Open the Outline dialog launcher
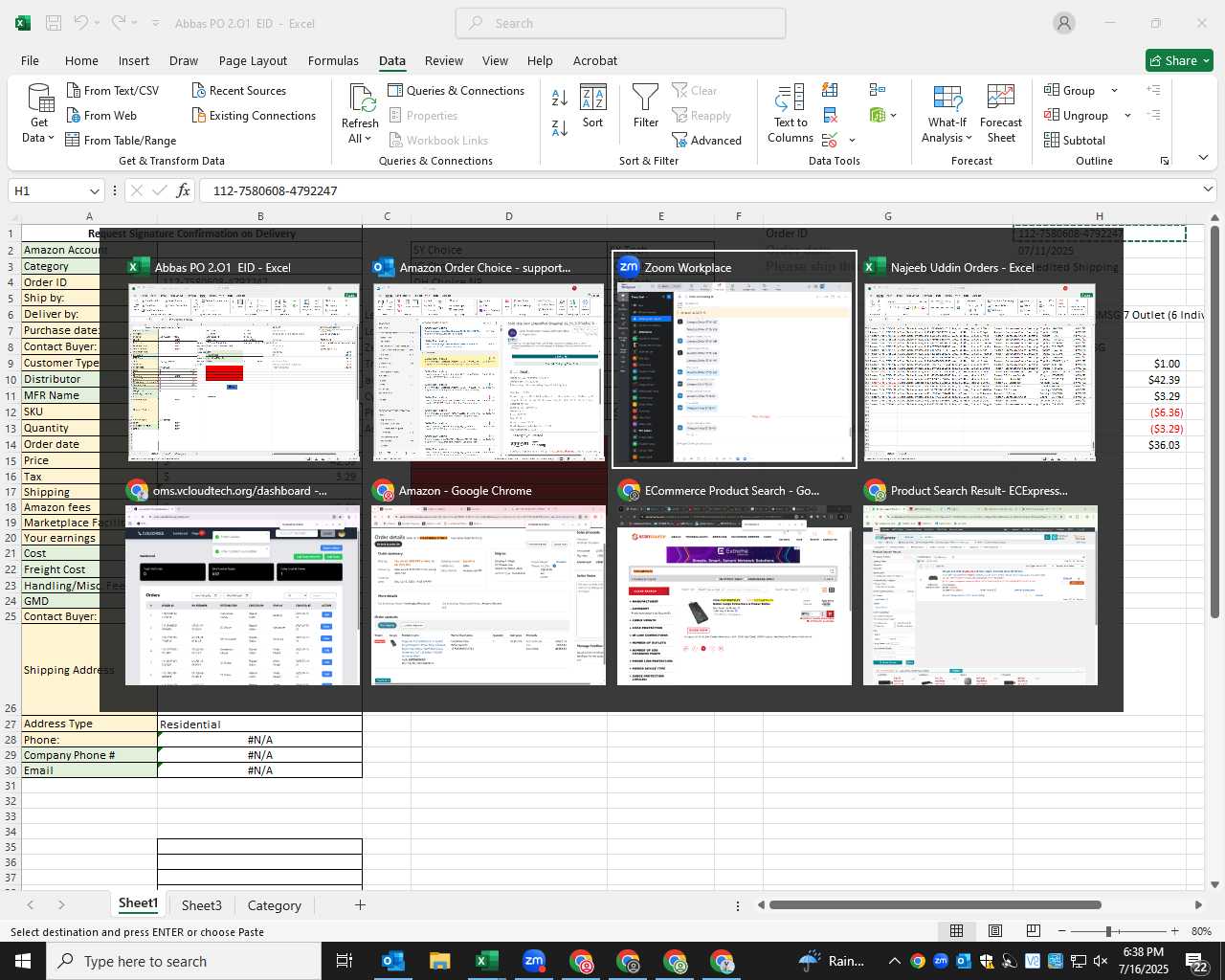Screen dimensions: 1225x980 pyautogui.click(x=1164, y=161)
